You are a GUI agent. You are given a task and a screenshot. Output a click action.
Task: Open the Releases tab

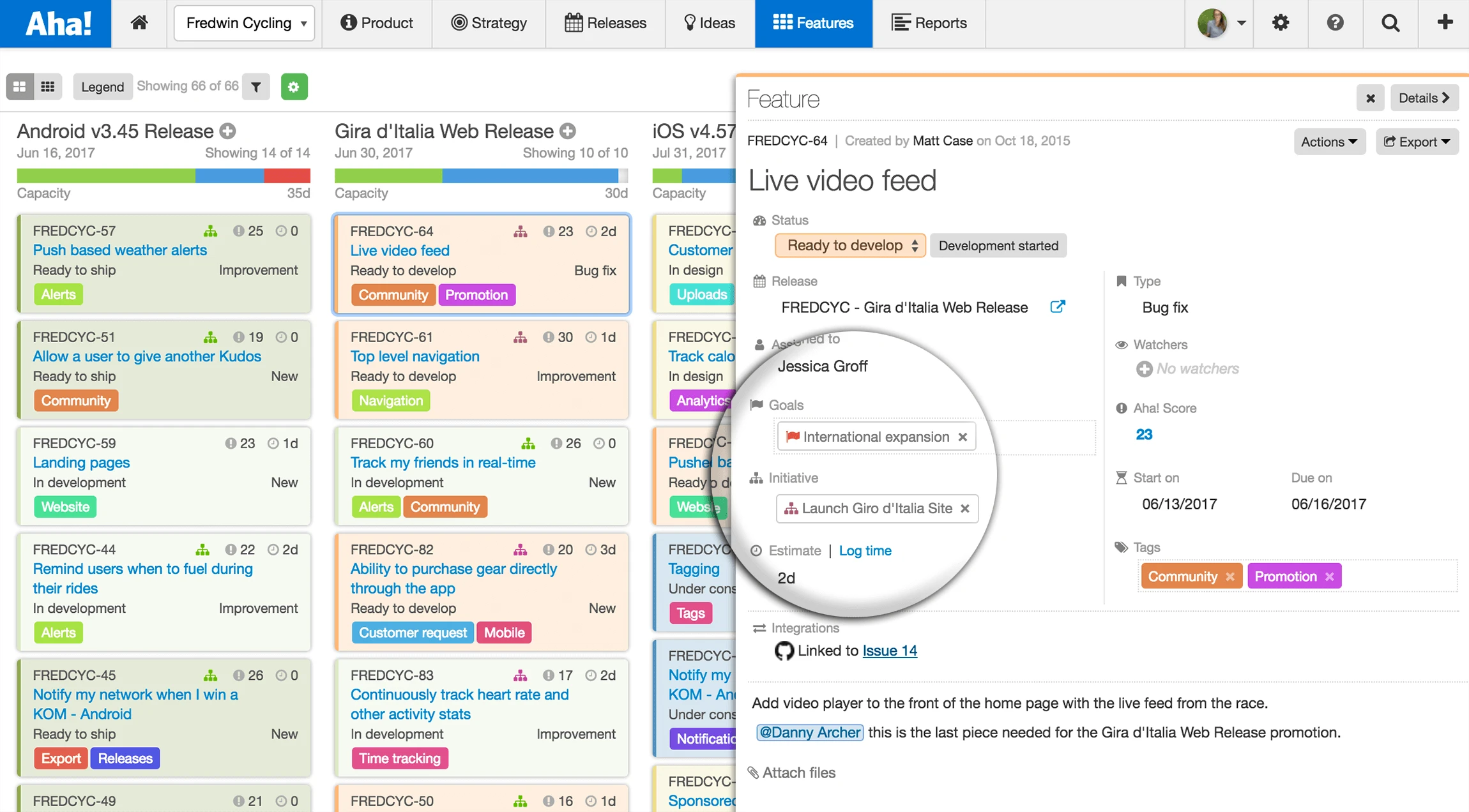click(605, 23)
